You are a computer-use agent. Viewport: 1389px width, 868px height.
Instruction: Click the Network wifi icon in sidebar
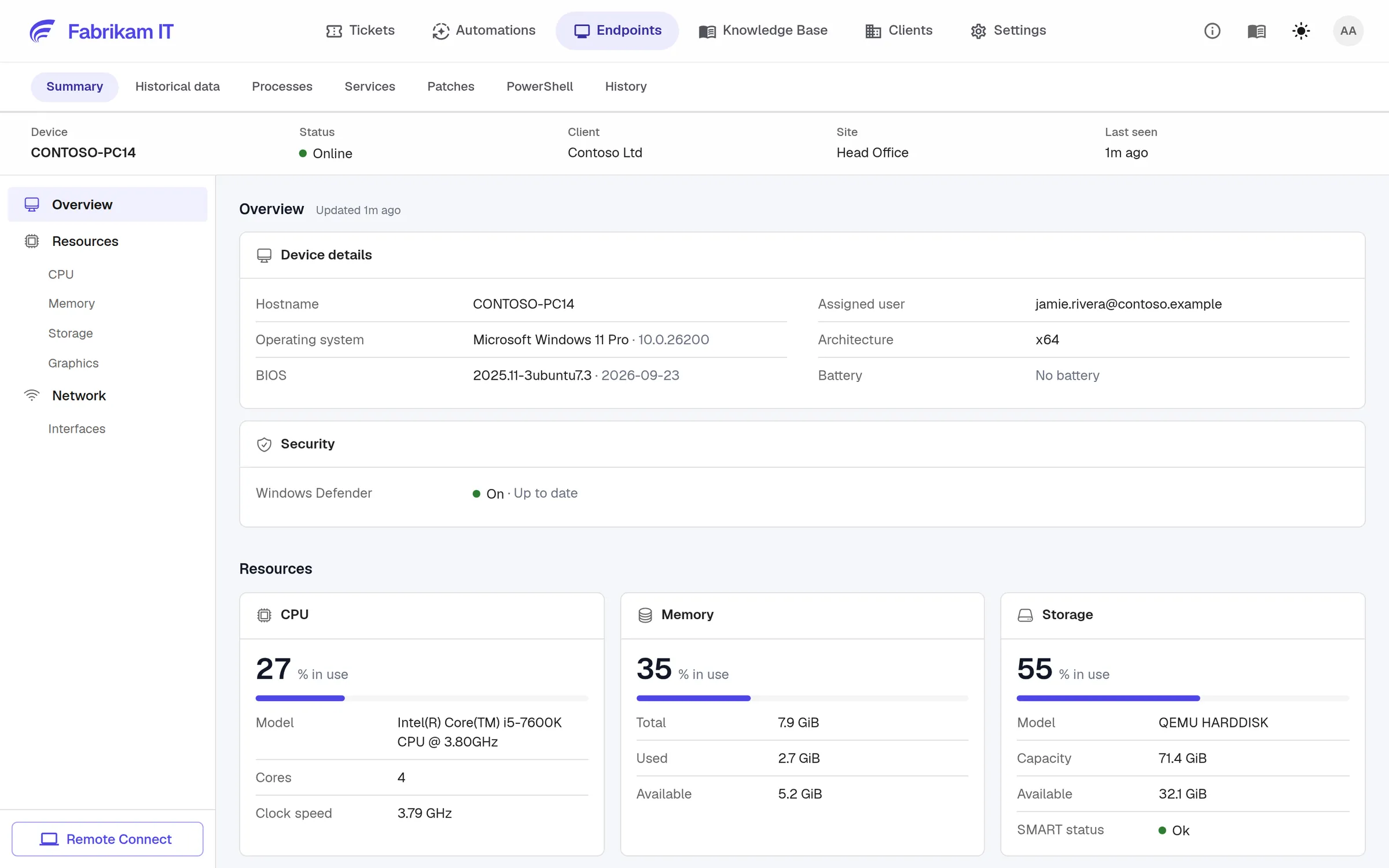tap(32, 395)
